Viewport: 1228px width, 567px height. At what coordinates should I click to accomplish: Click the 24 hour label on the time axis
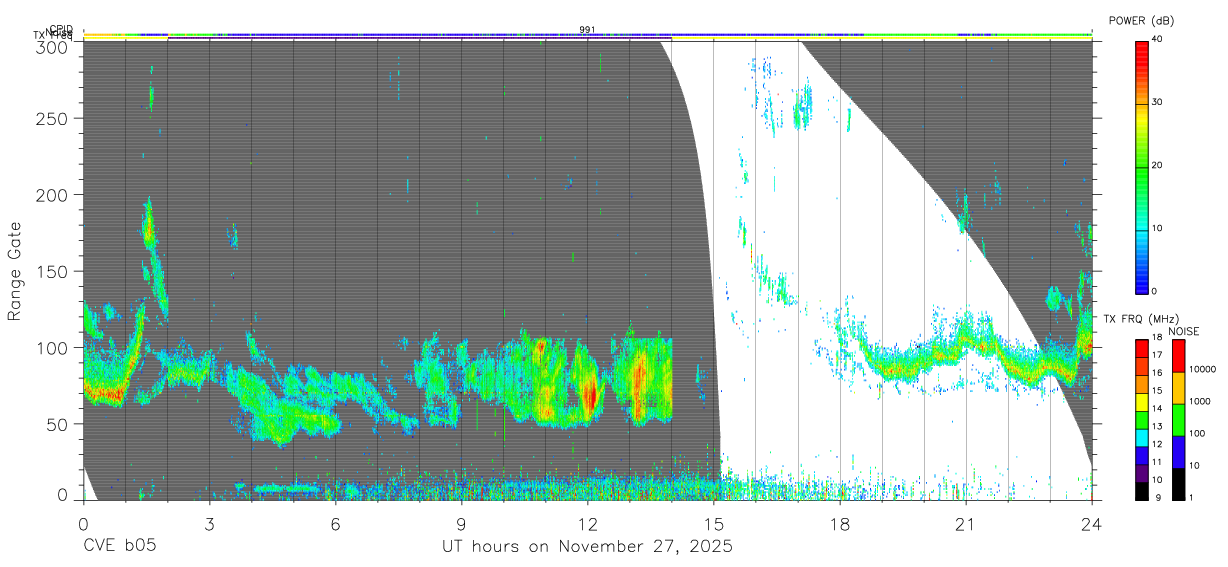click(x=1092, y=524)
